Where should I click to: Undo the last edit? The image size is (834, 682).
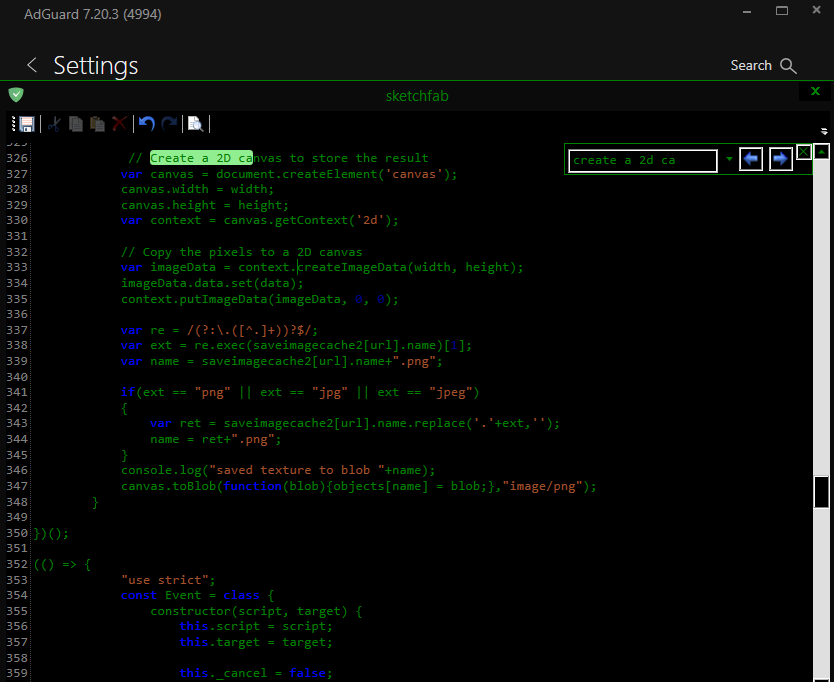[147, 124]
